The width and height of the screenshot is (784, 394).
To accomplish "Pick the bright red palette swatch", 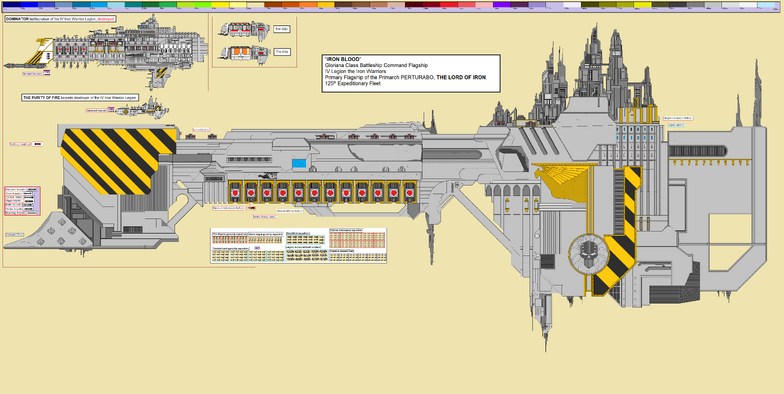I will (448, 4).
